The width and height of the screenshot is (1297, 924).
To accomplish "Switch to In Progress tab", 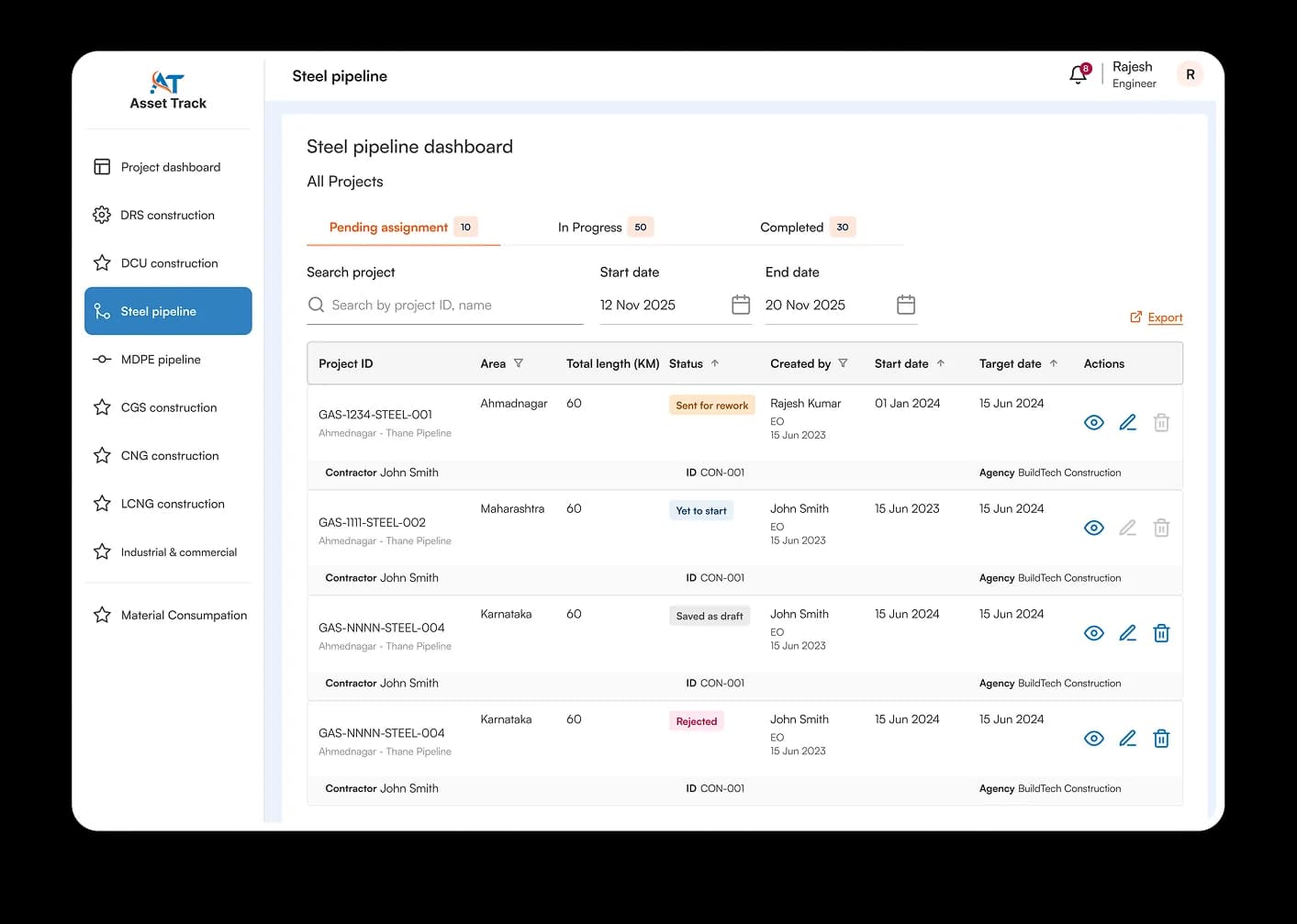I will [605, 228].
